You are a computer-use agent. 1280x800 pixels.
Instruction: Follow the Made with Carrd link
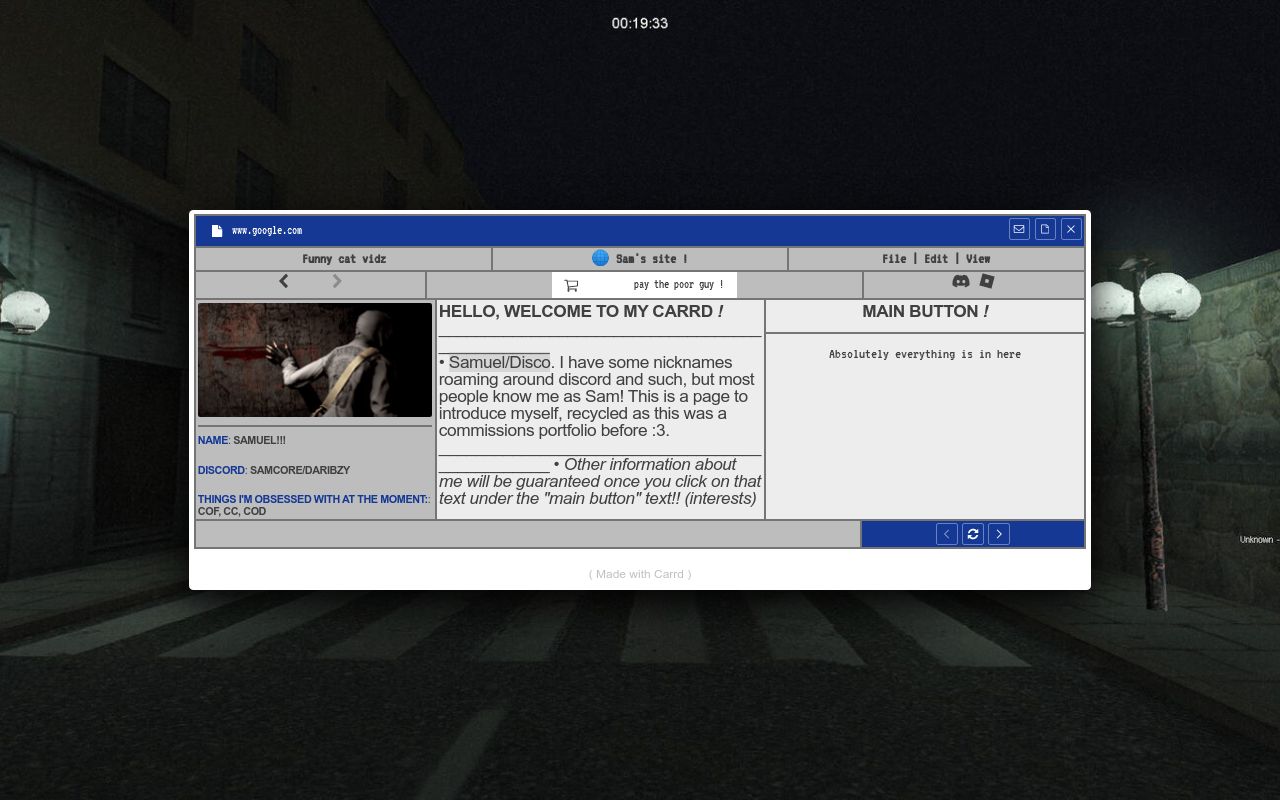[x=640, y=574]
